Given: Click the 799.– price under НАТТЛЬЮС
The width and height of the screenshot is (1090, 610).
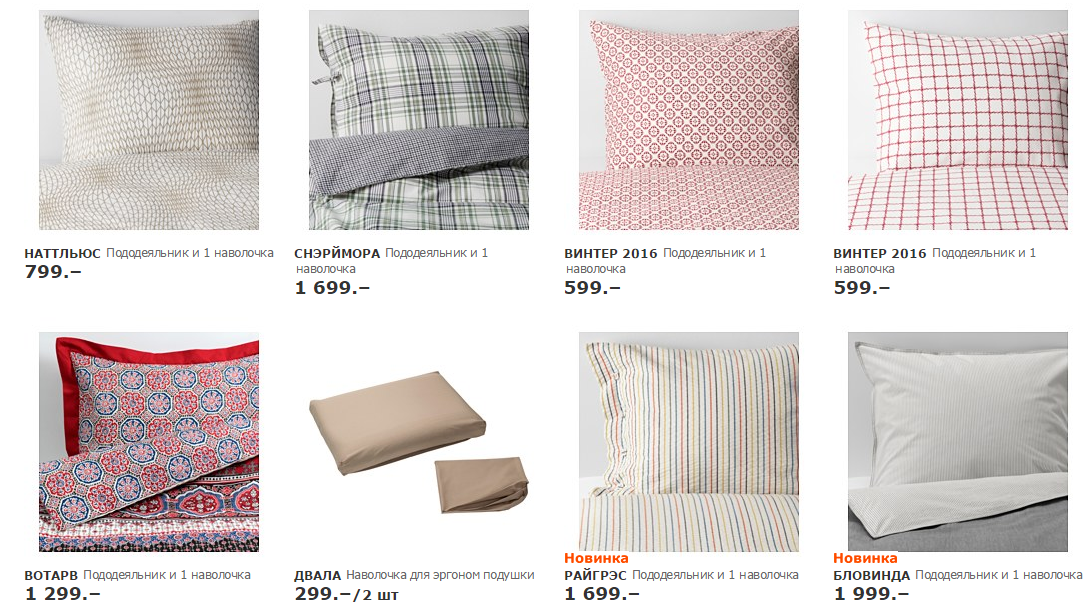Looking at the screenshot, I should (53, 272).
